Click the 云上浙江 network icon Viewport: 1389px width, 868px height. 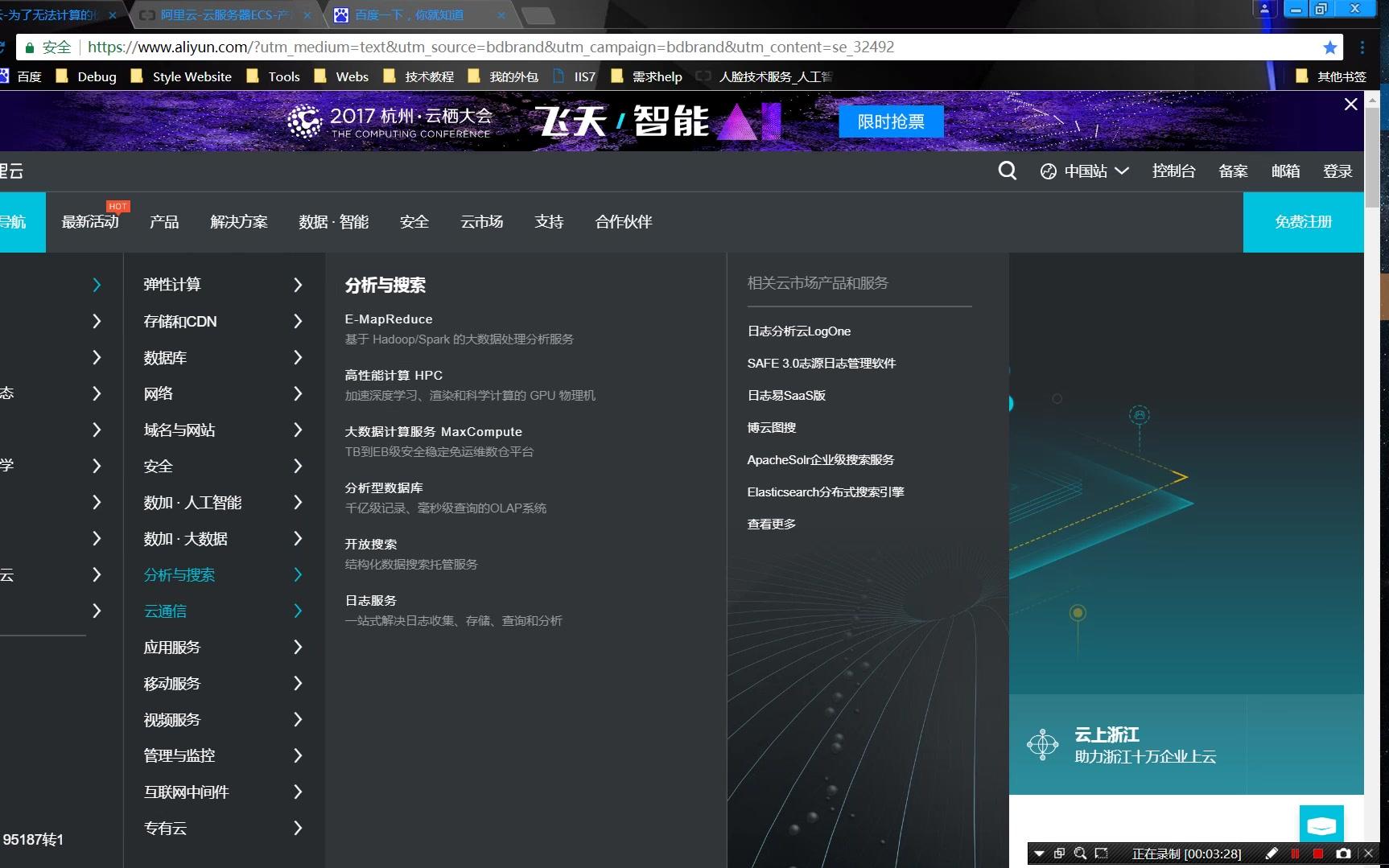[x=1043, y=744]
